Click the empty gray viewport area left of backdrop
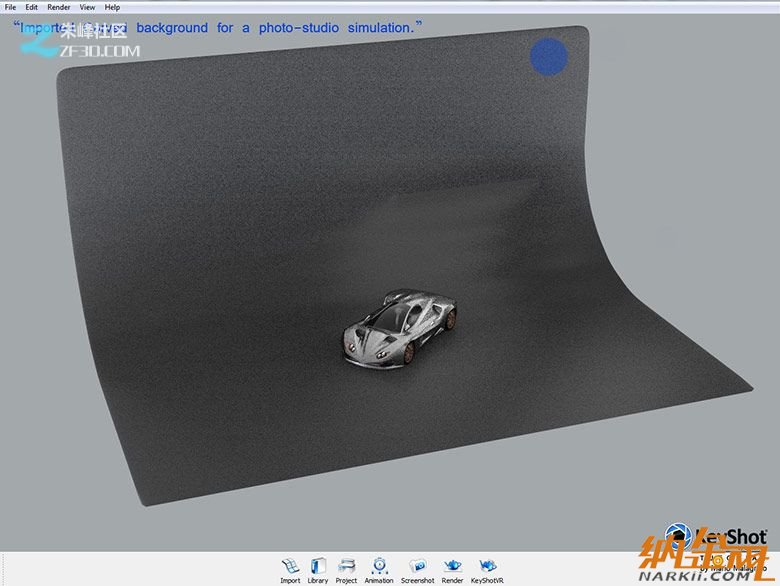Screen dimensions: 780x586 tap(28, 300)
